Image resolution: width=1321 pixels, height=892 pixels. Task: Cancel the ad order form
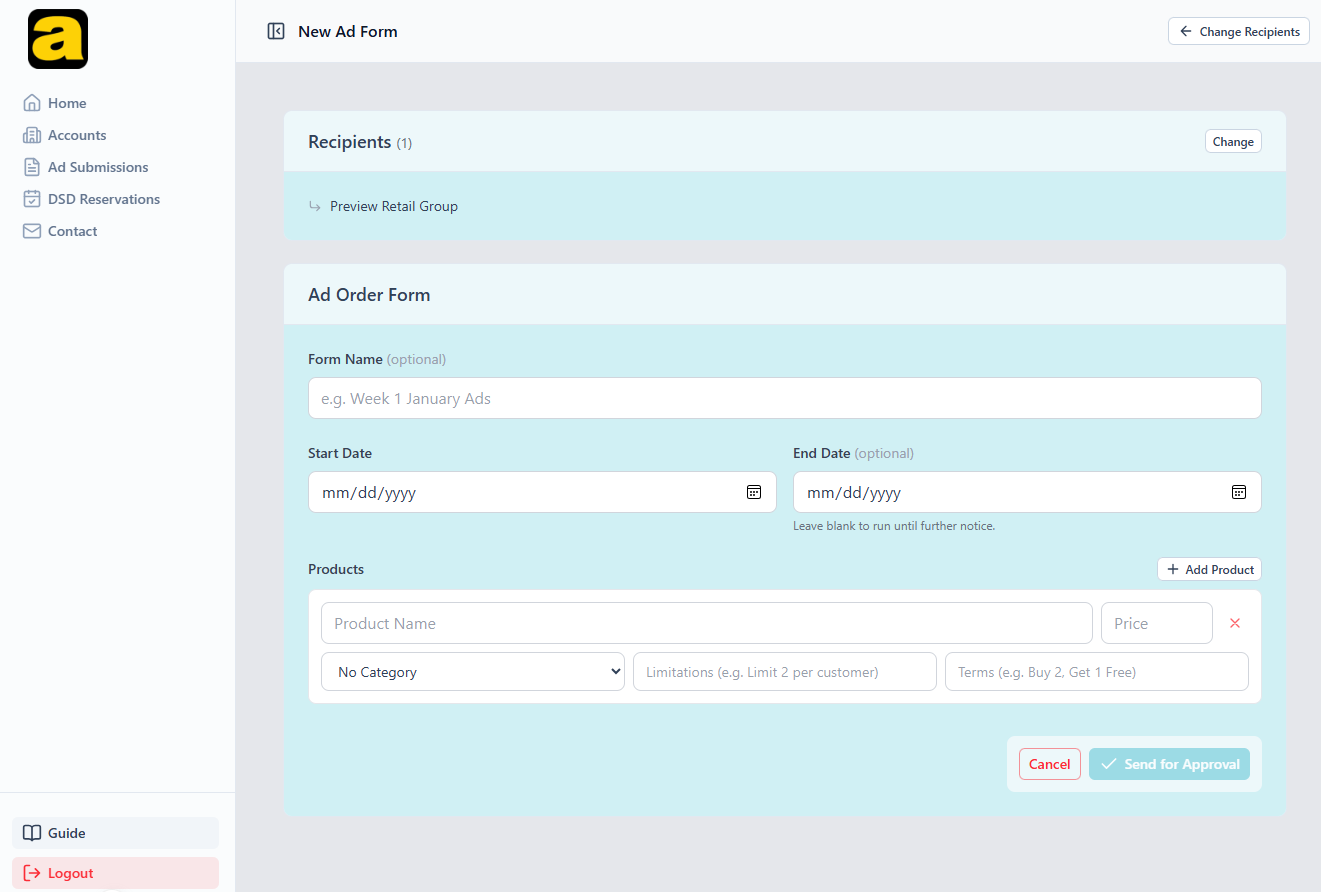[1050, 764]
